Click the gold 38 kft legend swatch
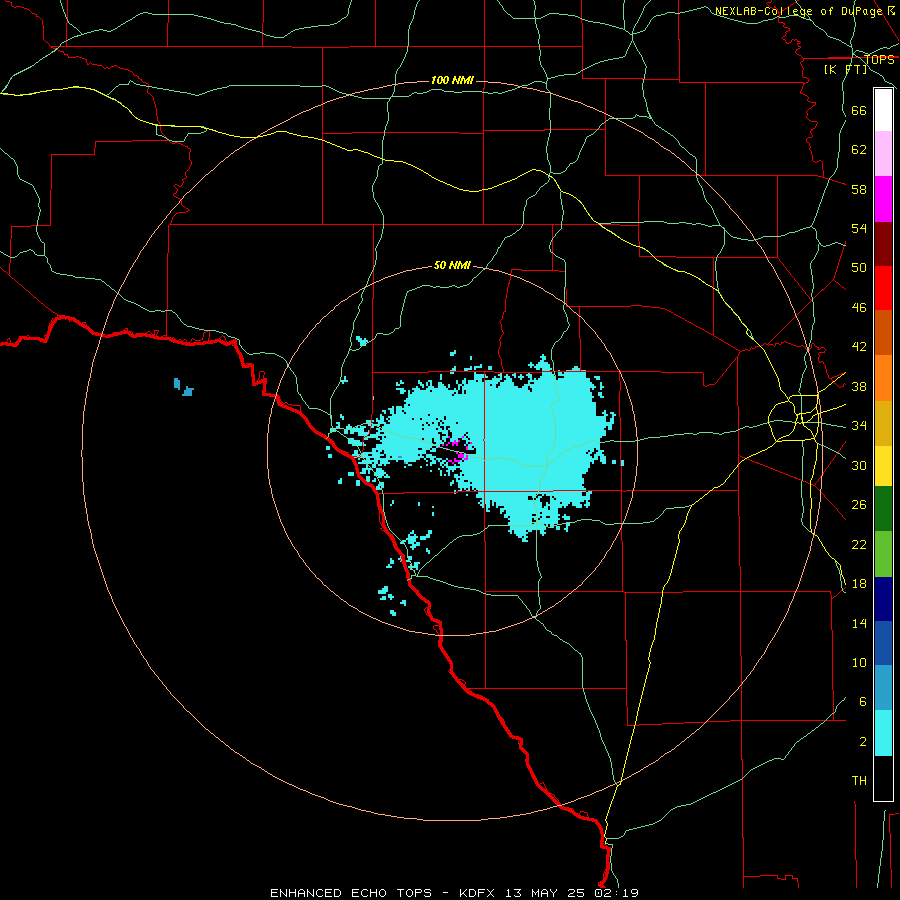The height and width of the screenshot is (900, 900). (883, 423)
